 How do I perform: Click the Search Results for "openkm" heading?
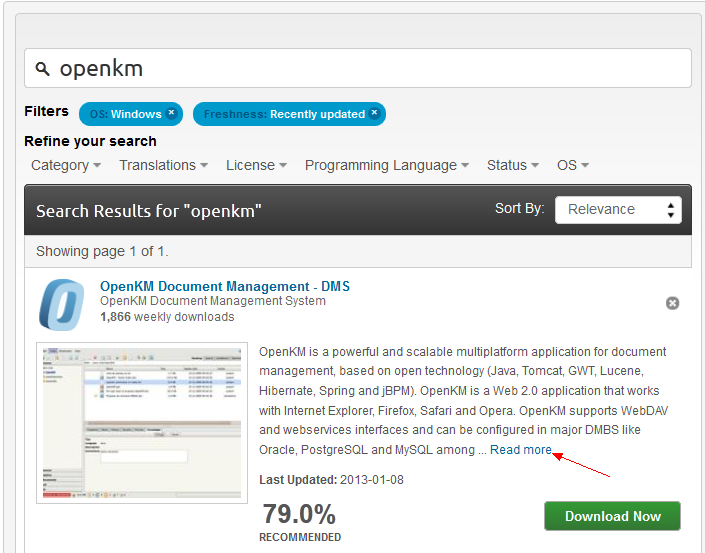tap(148, 211)
